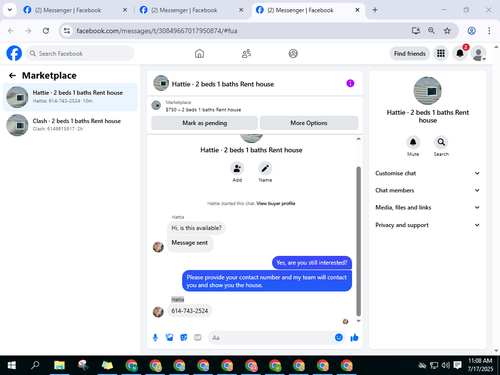Open the Groups icon in top navigation
This screenshot has height=375, width=500.
(x=293, y=53)
